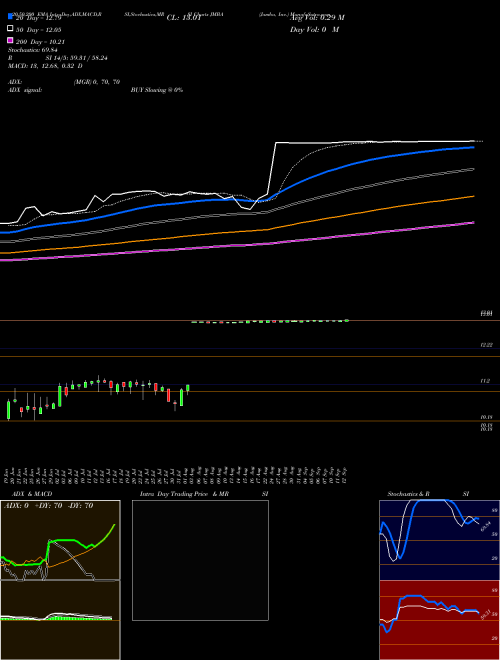Image resolution: width=500 pixels, height=660 pixels.
Task: Click the 'Stochastics & R' panel title
Action: click(x=409, y=494)
